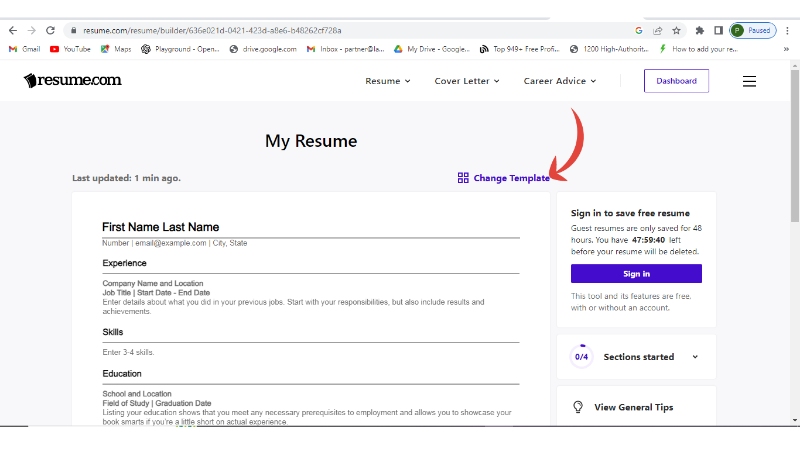
Task: Reload the page with the refresh icon
Action: tap(51, 31)
